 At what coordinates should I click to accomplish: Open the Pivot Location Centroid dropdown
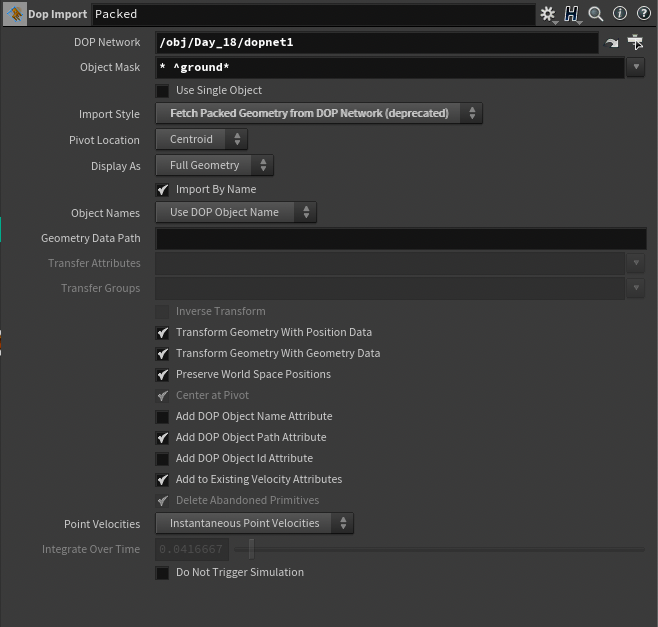click(x=201, y=139)
